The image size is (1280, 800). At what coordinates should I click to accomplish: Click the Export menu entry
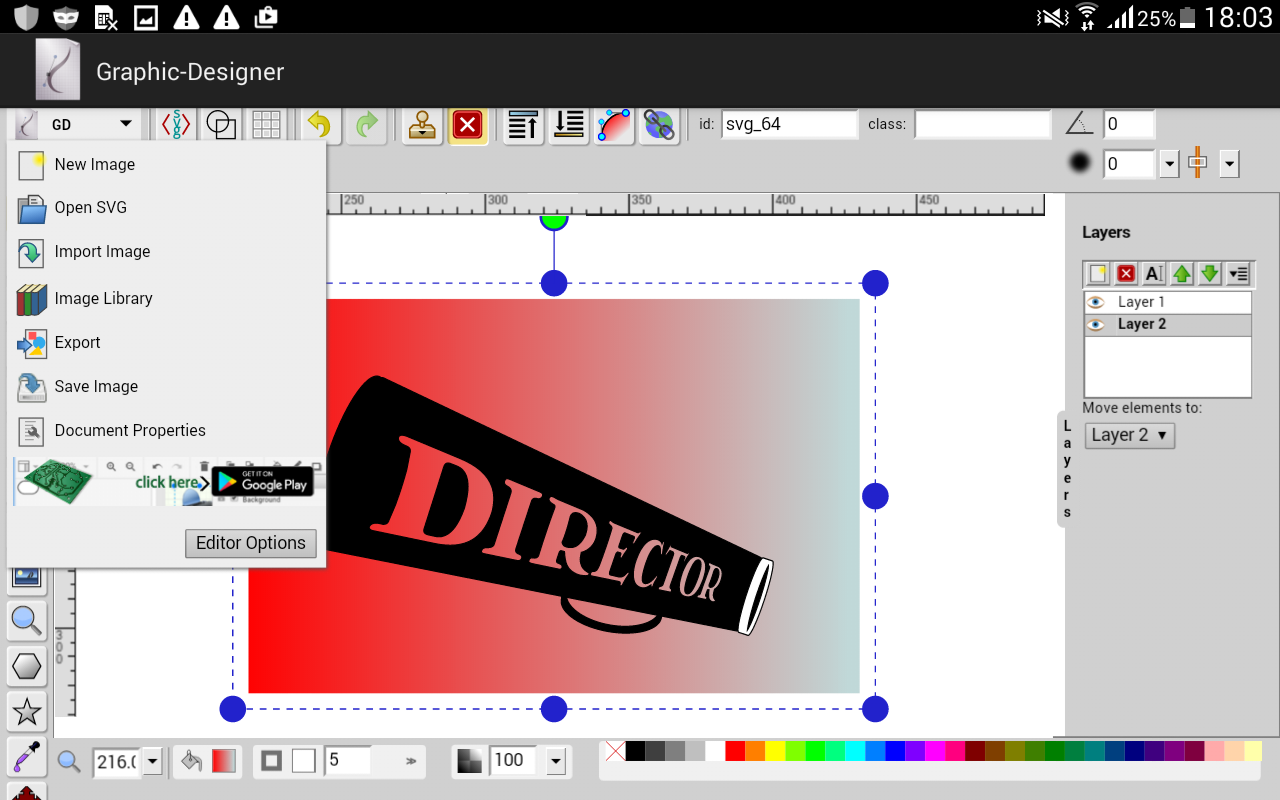coord(166,342)
